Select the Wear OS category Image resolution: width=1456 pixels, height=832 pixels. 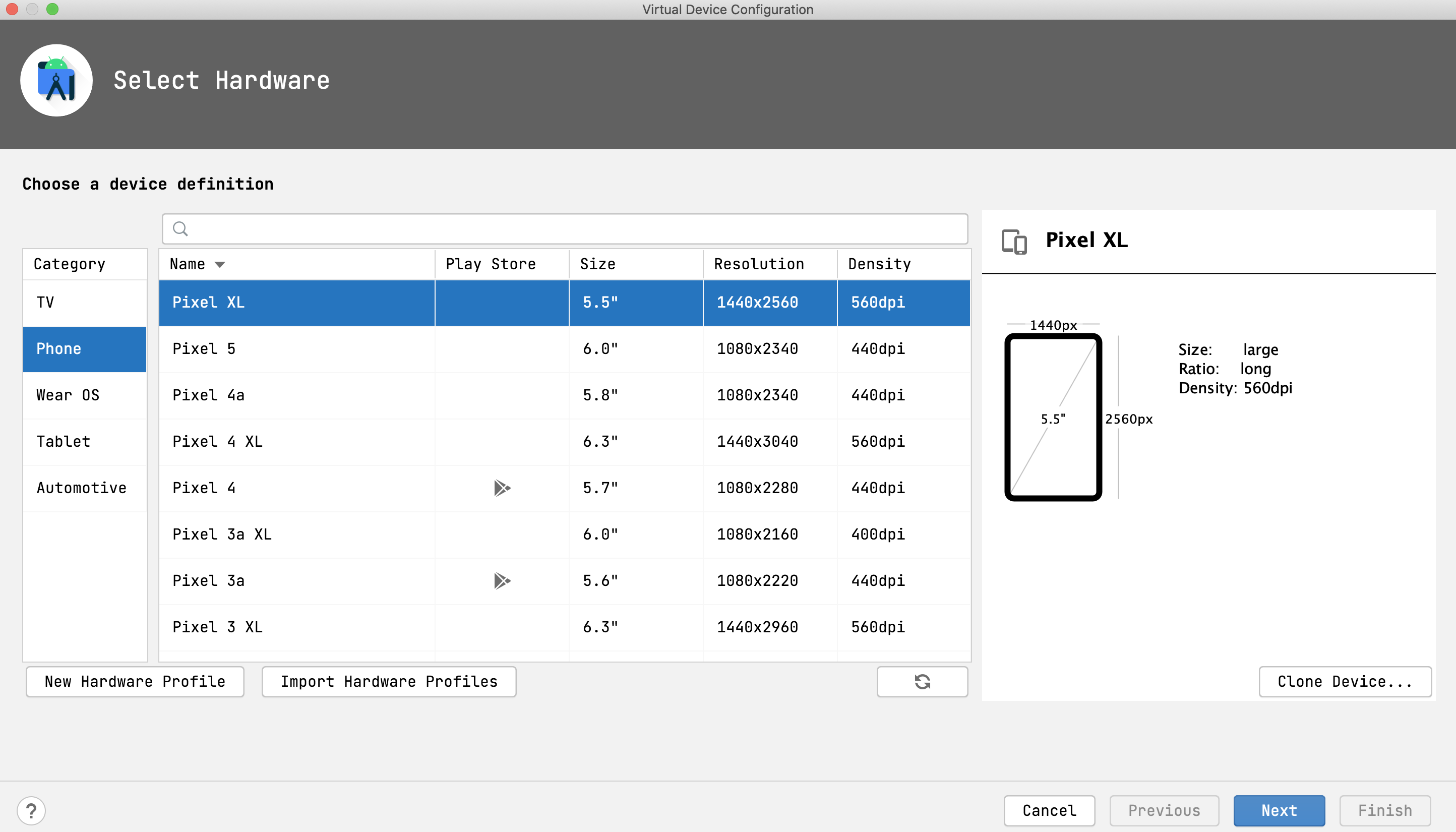pyautogui.click(x=85, y=395)
